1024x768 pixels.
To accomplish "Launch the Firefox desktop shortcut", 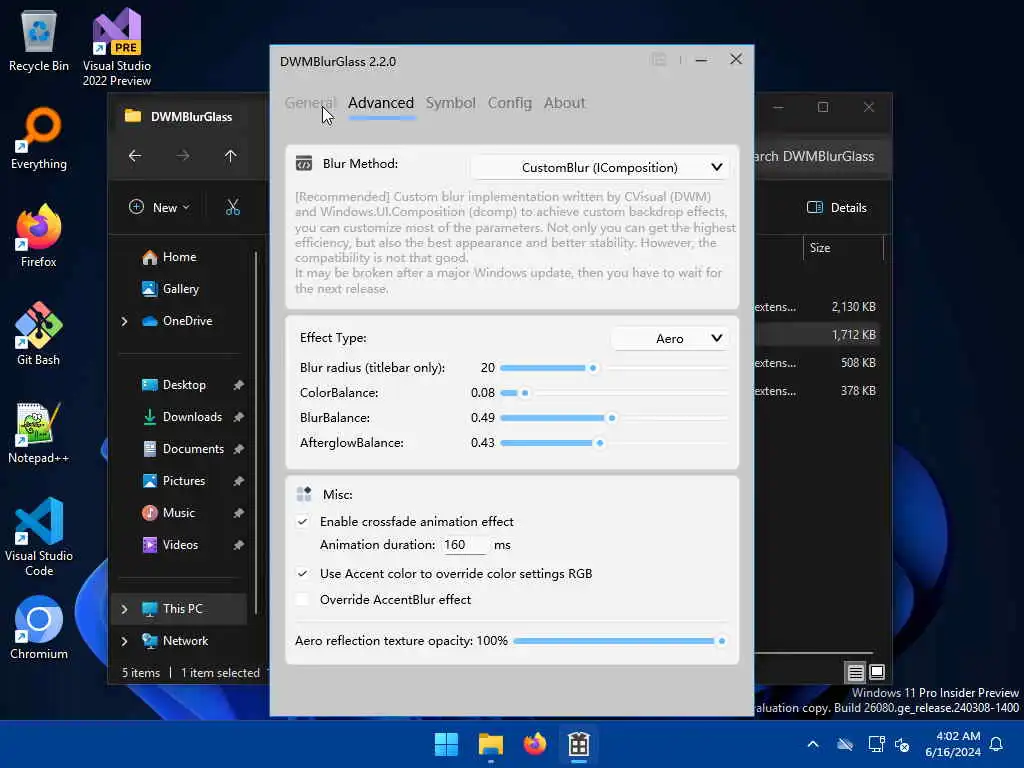I will 39,236.
